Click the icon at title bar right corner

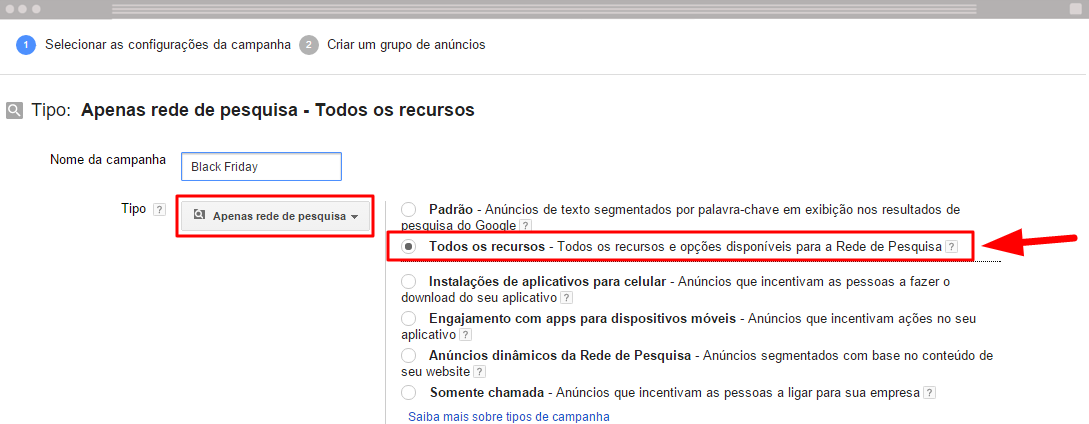click(x=1076, y=8)
